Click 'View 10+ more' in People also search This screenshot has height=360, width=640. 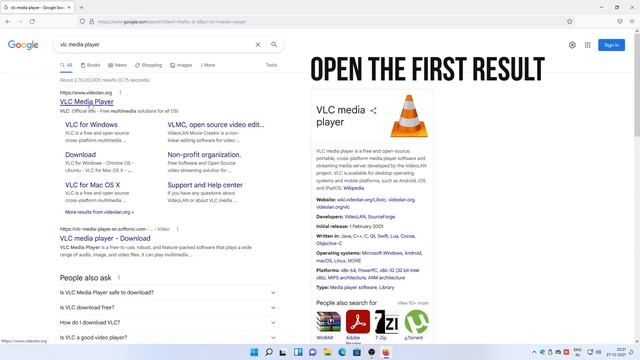[x=413, y=303]
